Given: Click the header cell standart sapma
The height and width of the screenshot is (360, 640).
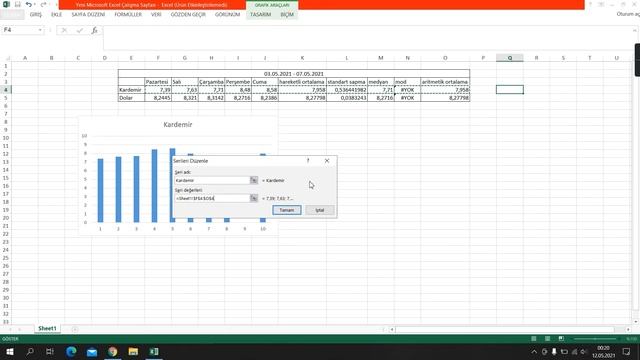Looking at the screenshot, I should click(347, 82).
